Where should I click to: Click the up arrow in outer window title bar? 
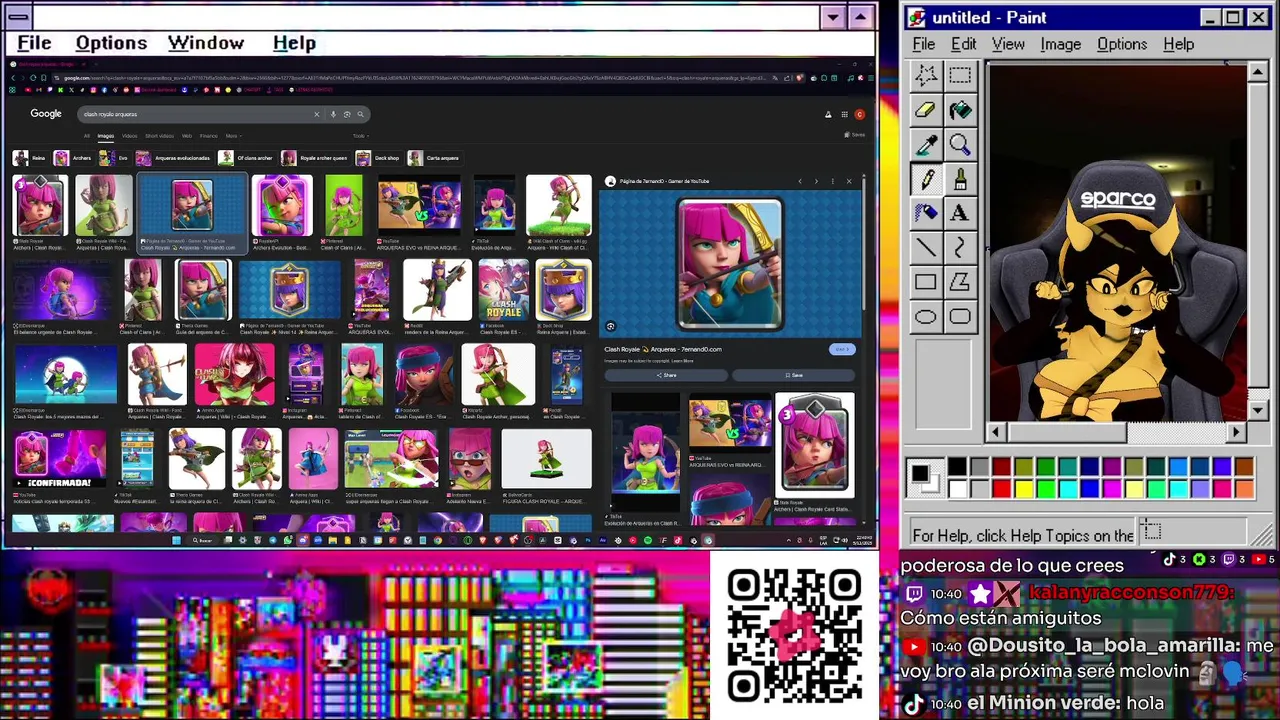tap(861, 17)
